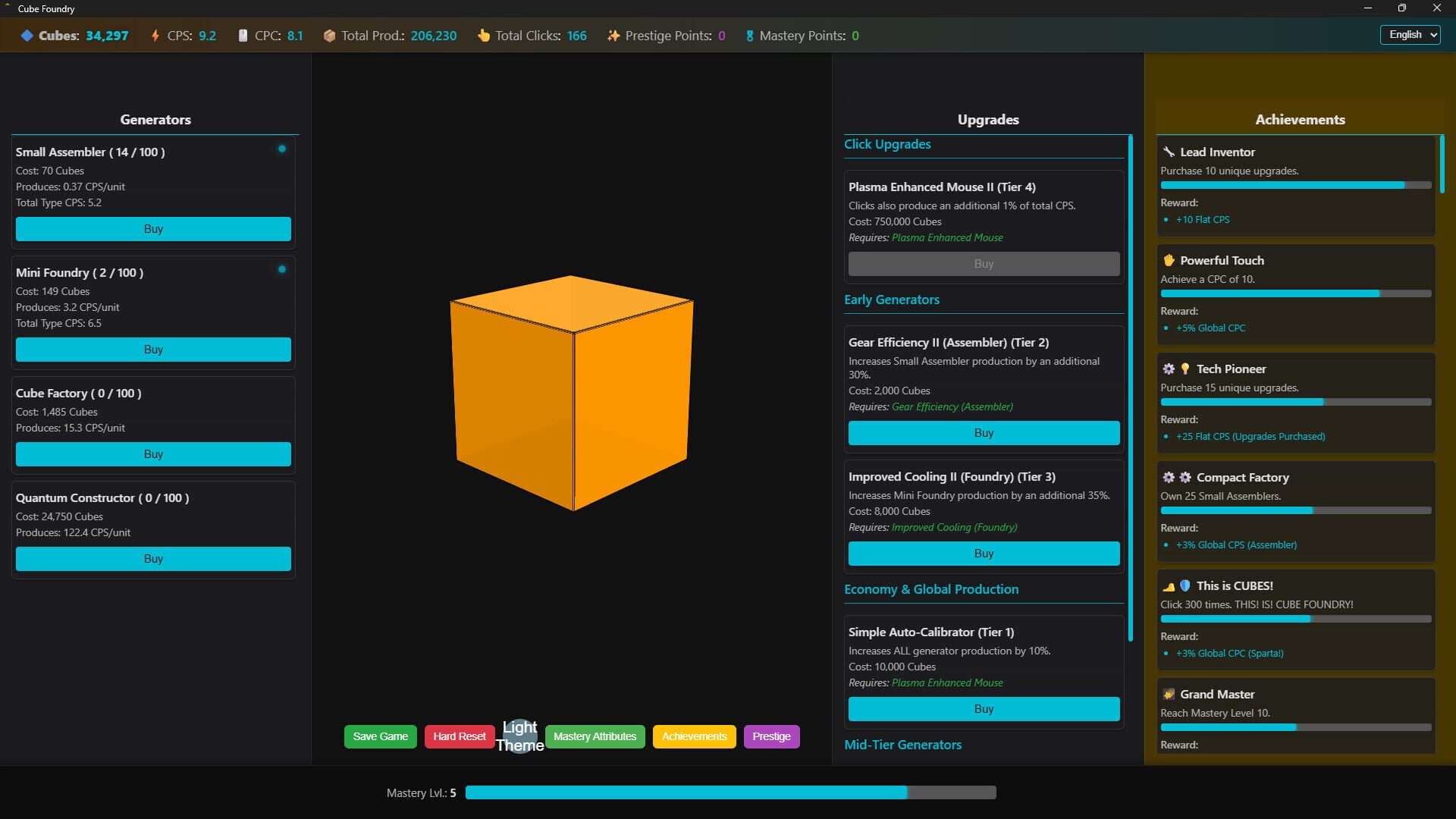Click the orange cube to earn cubes
The height and width of the screenshot is (819, 1456).
573,394
